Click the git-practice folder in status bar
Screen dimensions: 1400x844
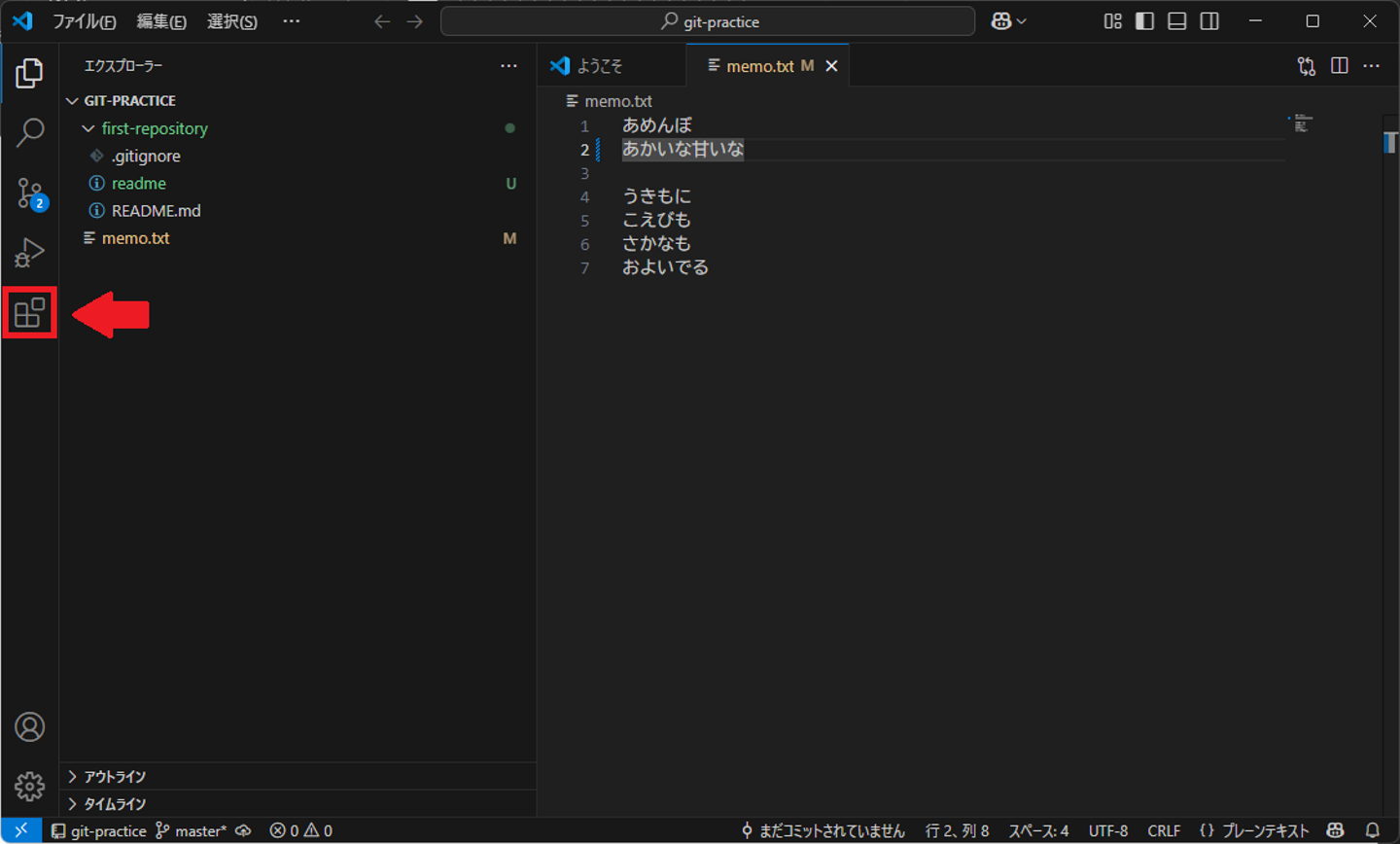tap(99, 830)
